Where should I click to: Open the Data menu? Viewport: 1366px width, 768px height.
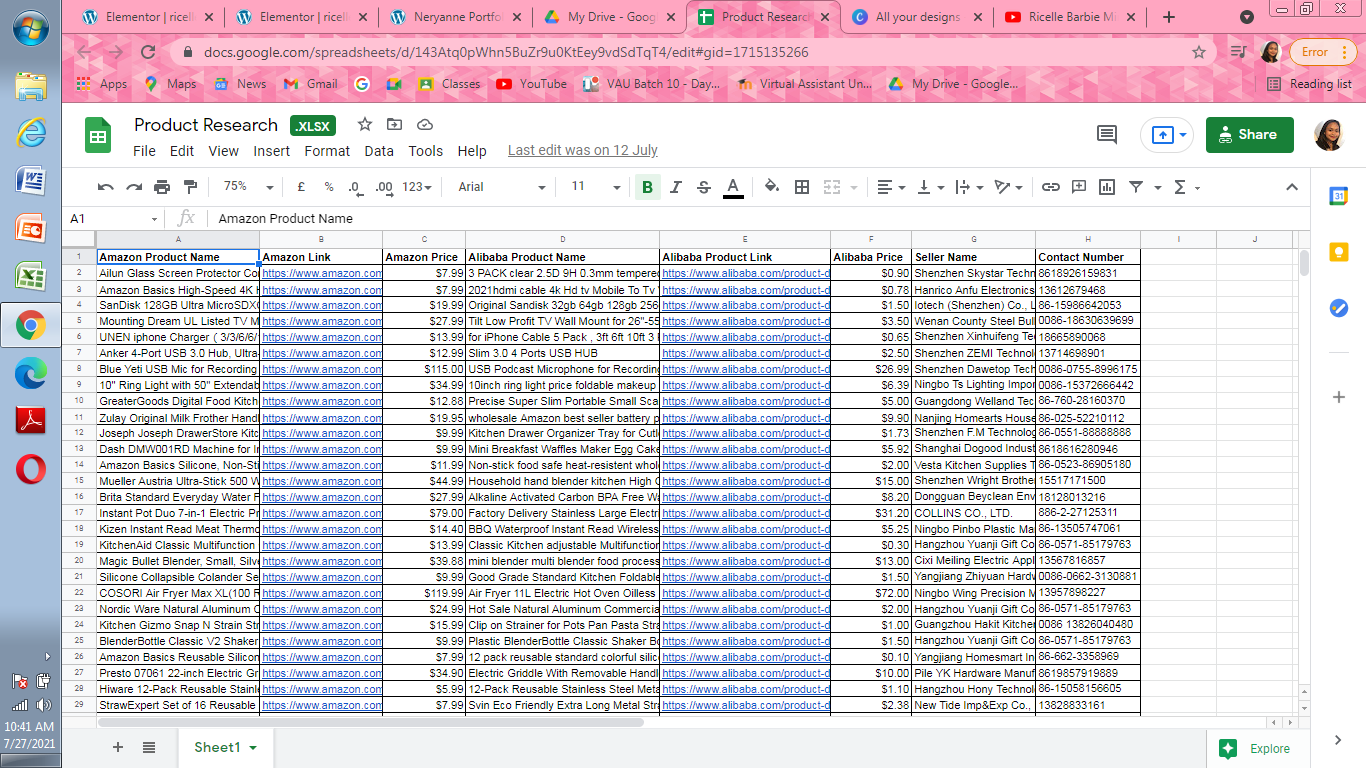[379, 151]
